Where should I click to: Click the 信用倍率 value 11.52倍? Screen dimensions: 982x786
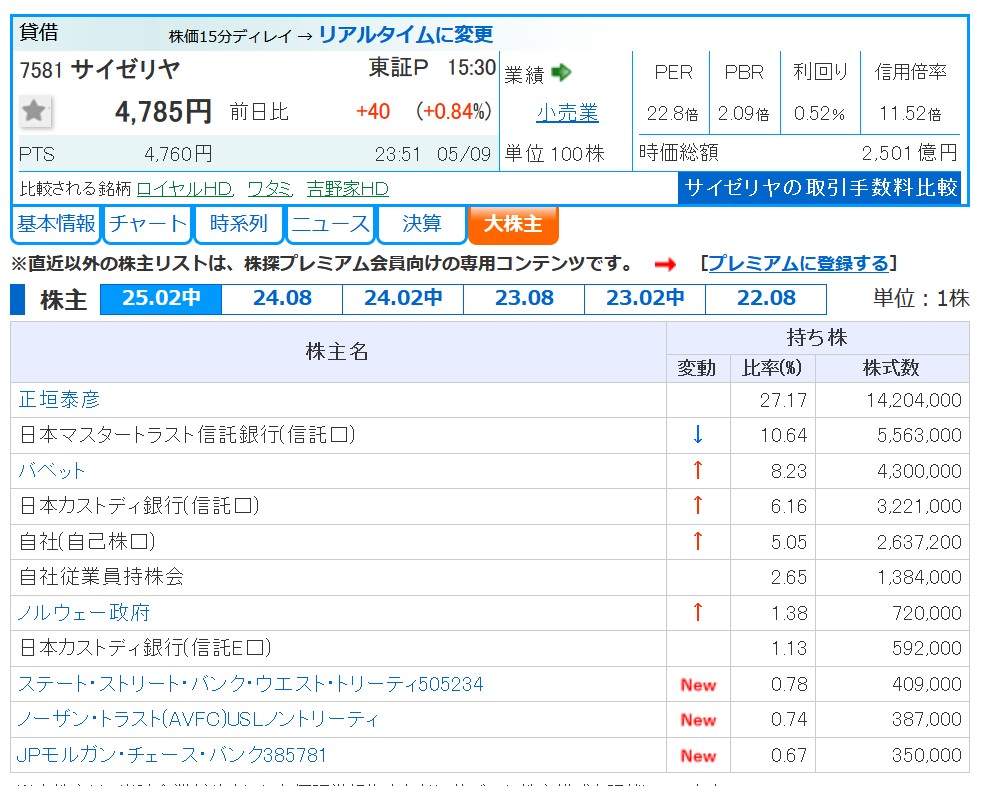point(910,114)
